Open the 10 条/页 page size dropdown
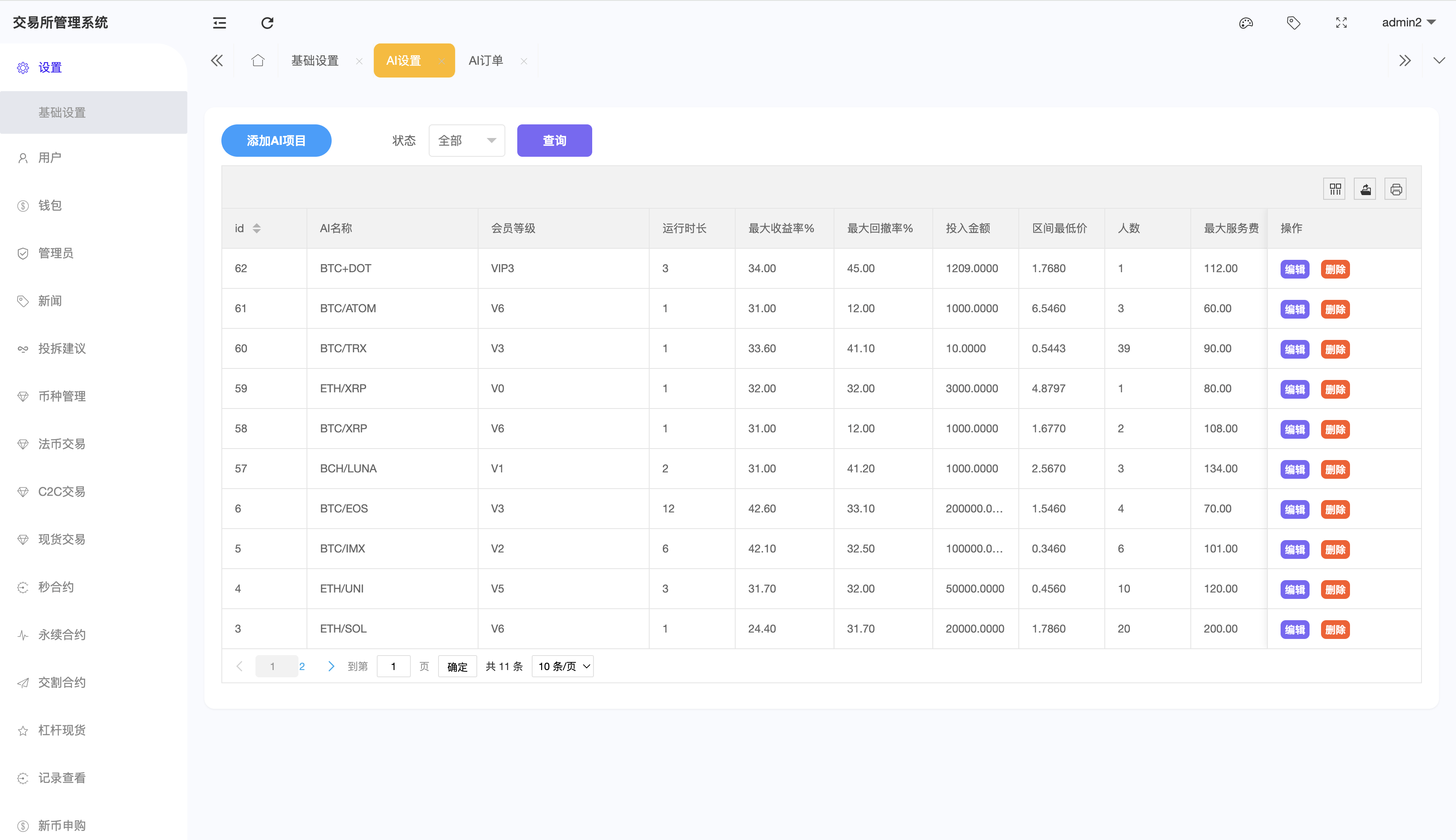1456x840 pixels. click(562, 666)
